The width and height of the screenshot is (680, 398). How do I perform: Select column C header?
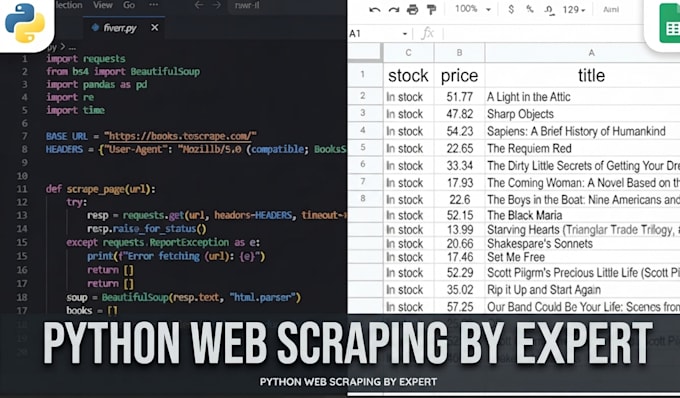coord(408,53)
